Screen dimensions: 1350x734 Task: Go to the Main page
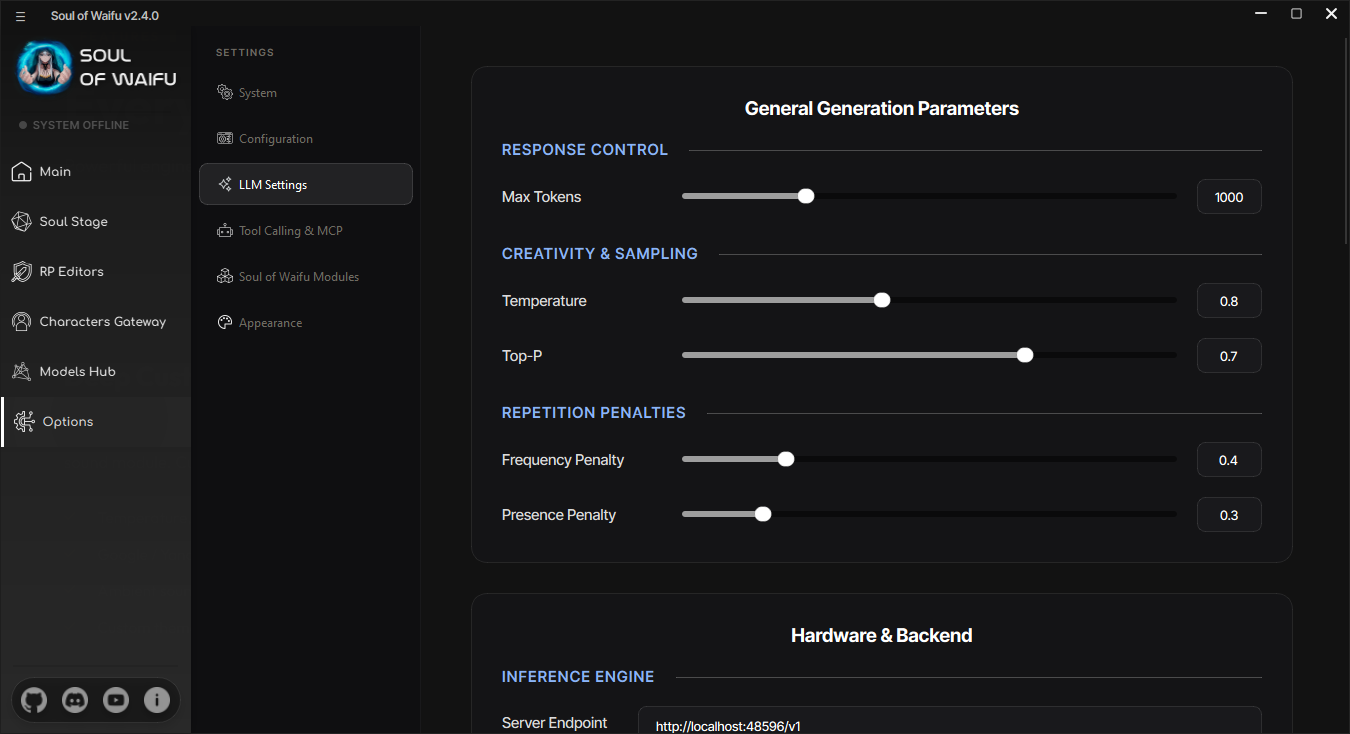pos(95,172)
